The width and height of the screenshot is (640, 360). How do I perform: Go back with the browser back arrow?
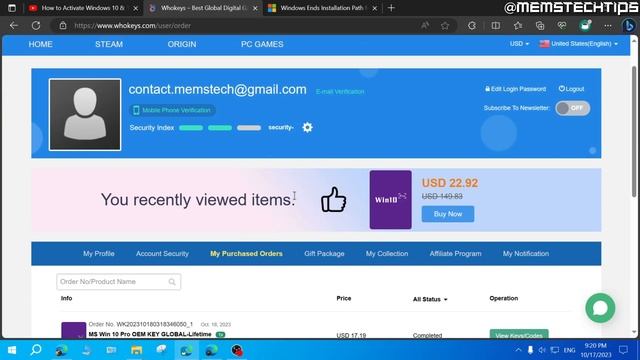tap(14, 25)
